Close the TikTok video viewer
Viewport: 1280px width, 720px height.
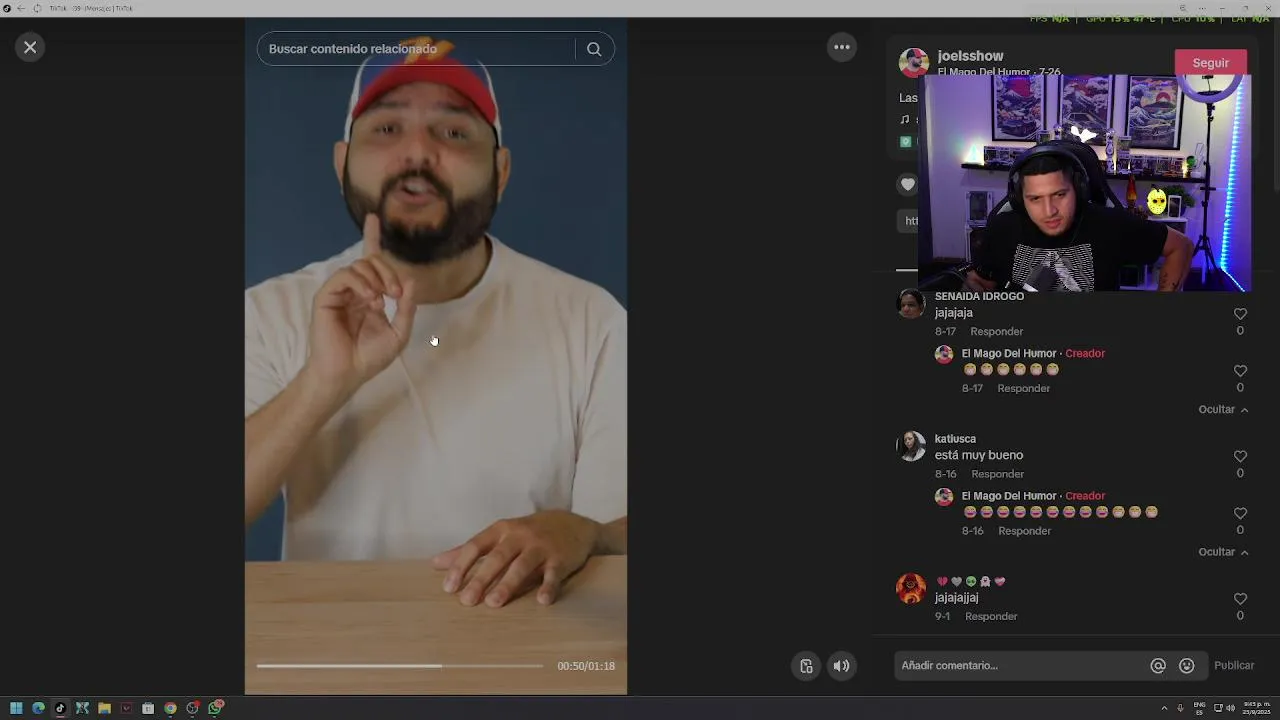tap(30, 47)
